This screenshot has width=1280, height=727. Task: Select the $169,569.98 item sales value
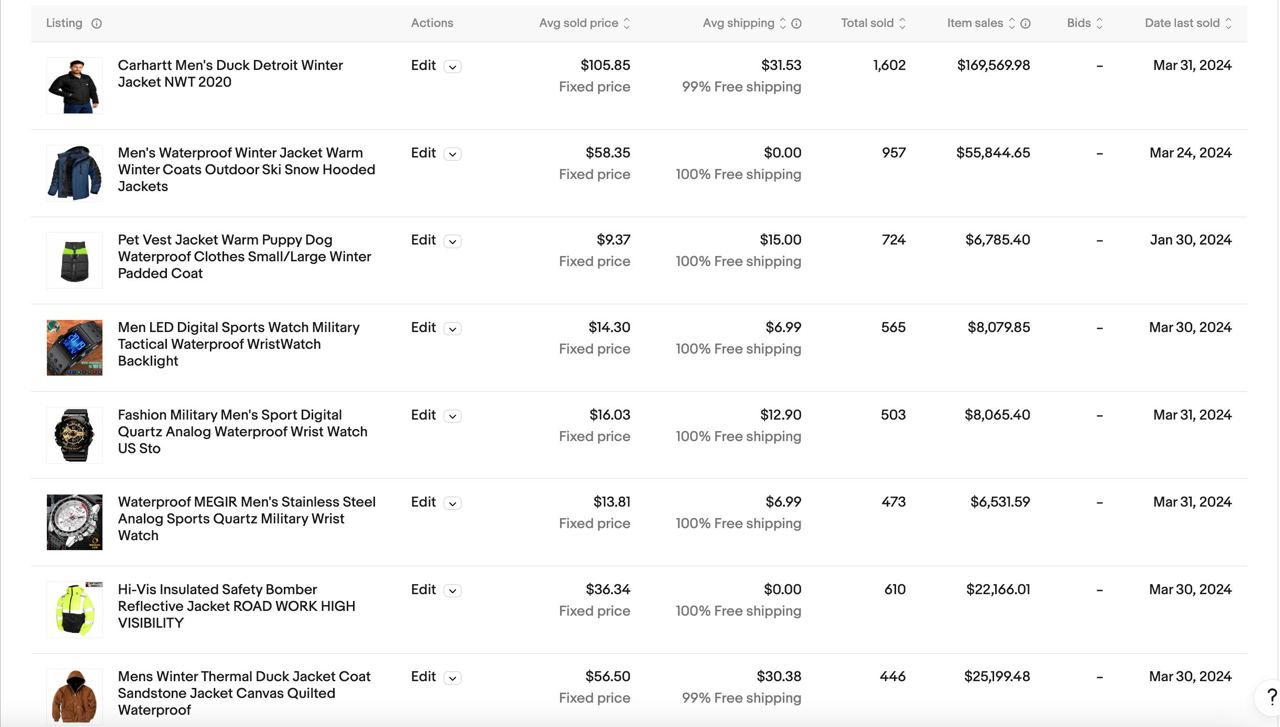[993, 65]
